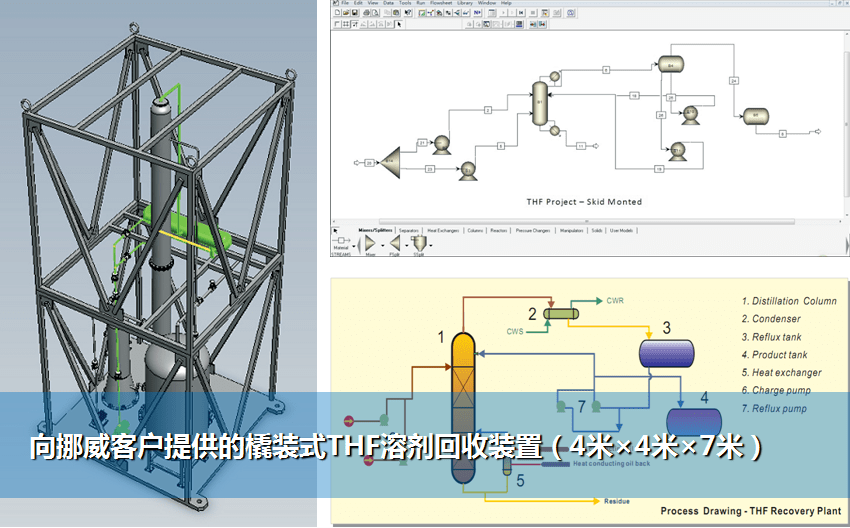
Task: Expand the Mixer icon style dropdown arrow
Action: coord(381,244)
